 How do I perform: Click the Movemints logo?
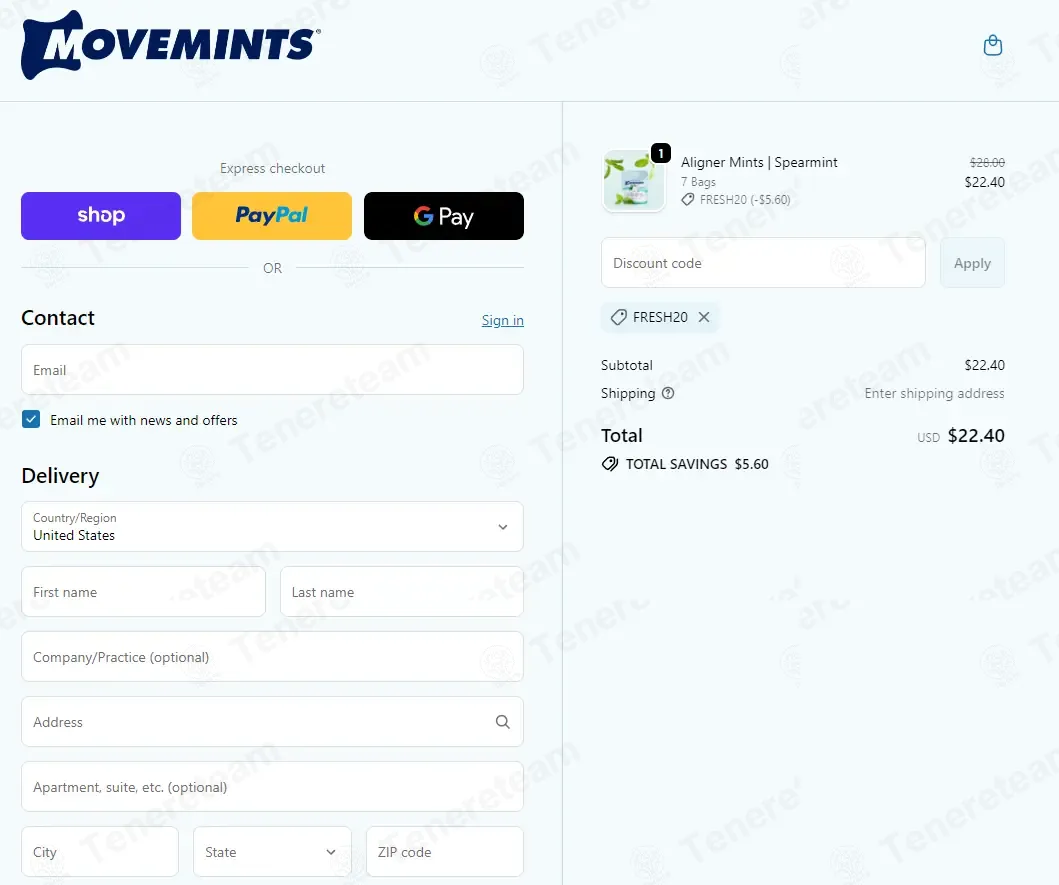coord(171,45)
